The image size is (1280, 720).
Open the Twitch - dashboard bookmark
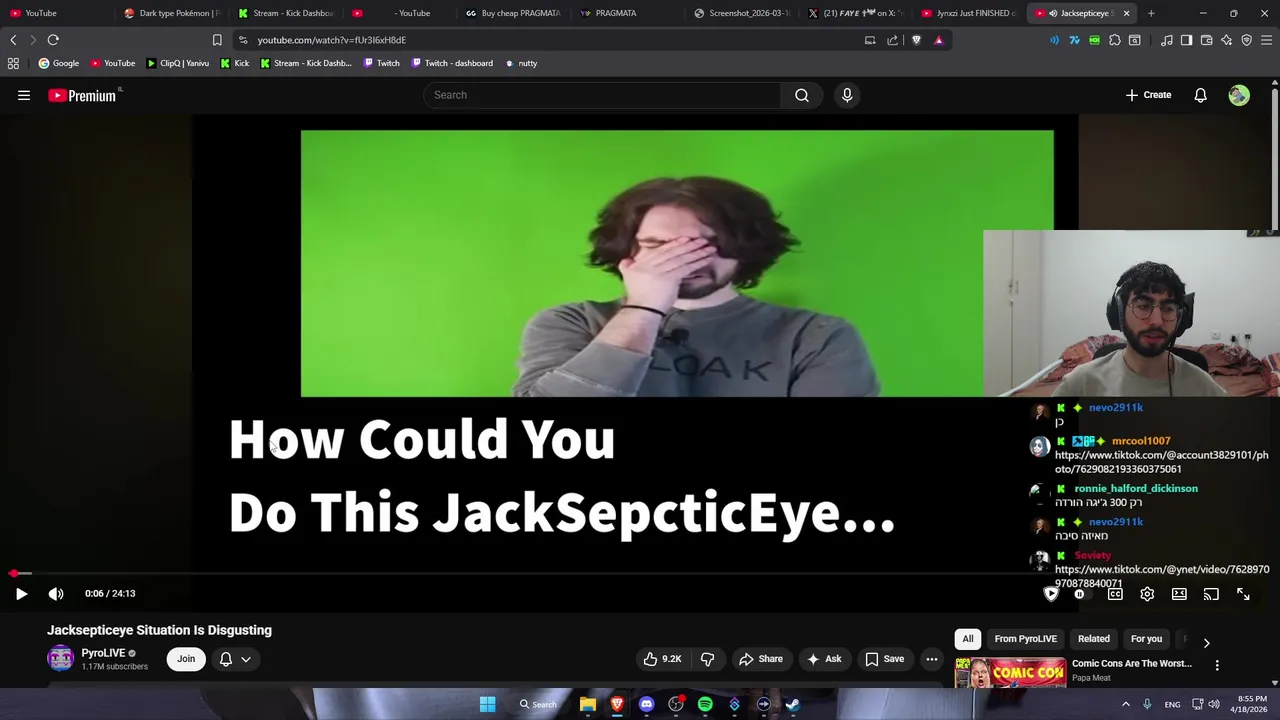pos(451,63)
